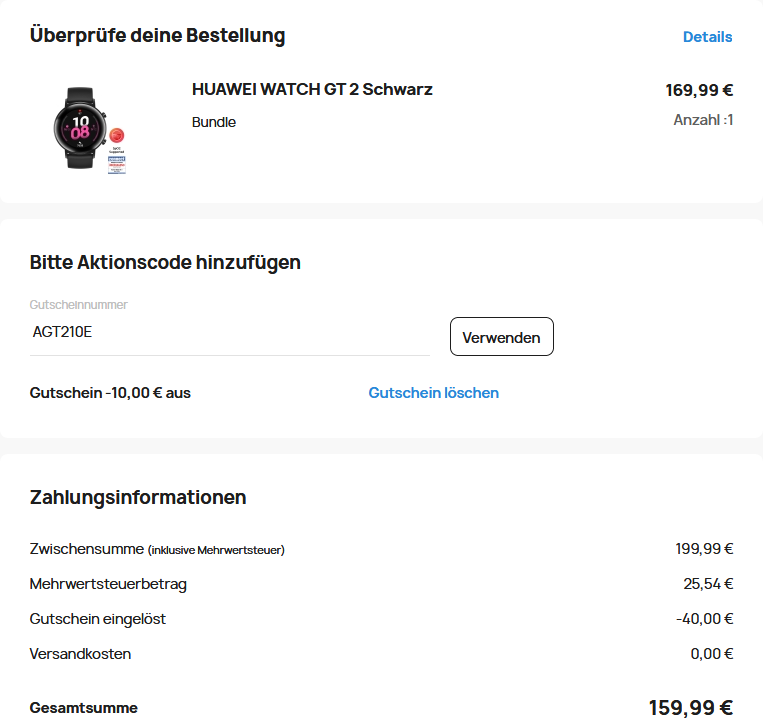Click the Versandkosten row label

pos(80,654)
